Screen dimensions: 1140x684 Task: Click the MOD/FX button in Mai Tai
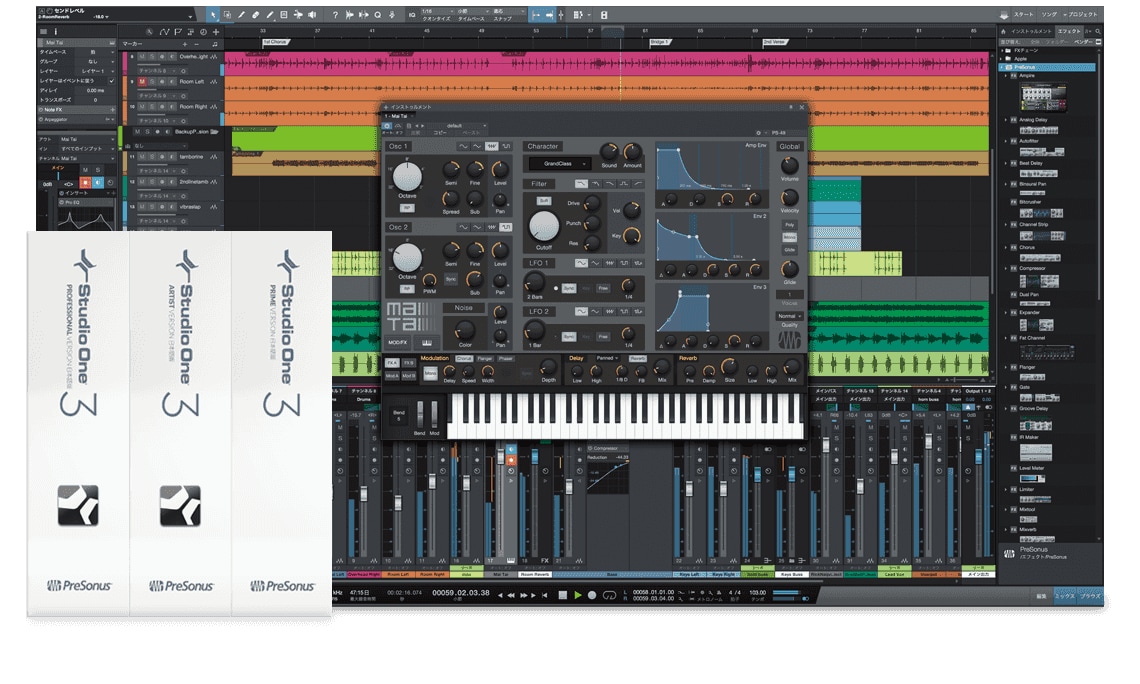point(398,342)
